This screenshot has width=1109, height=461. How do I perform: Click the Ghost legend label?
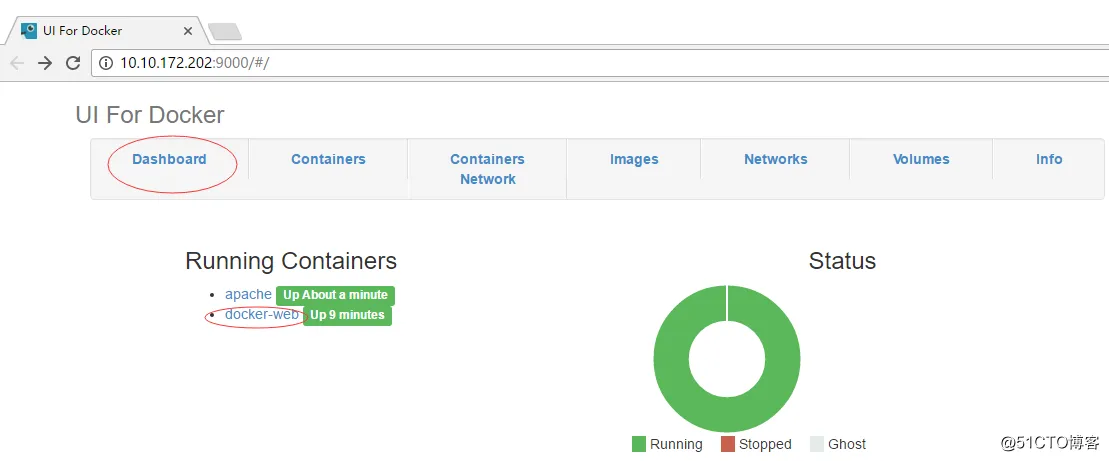847,444
